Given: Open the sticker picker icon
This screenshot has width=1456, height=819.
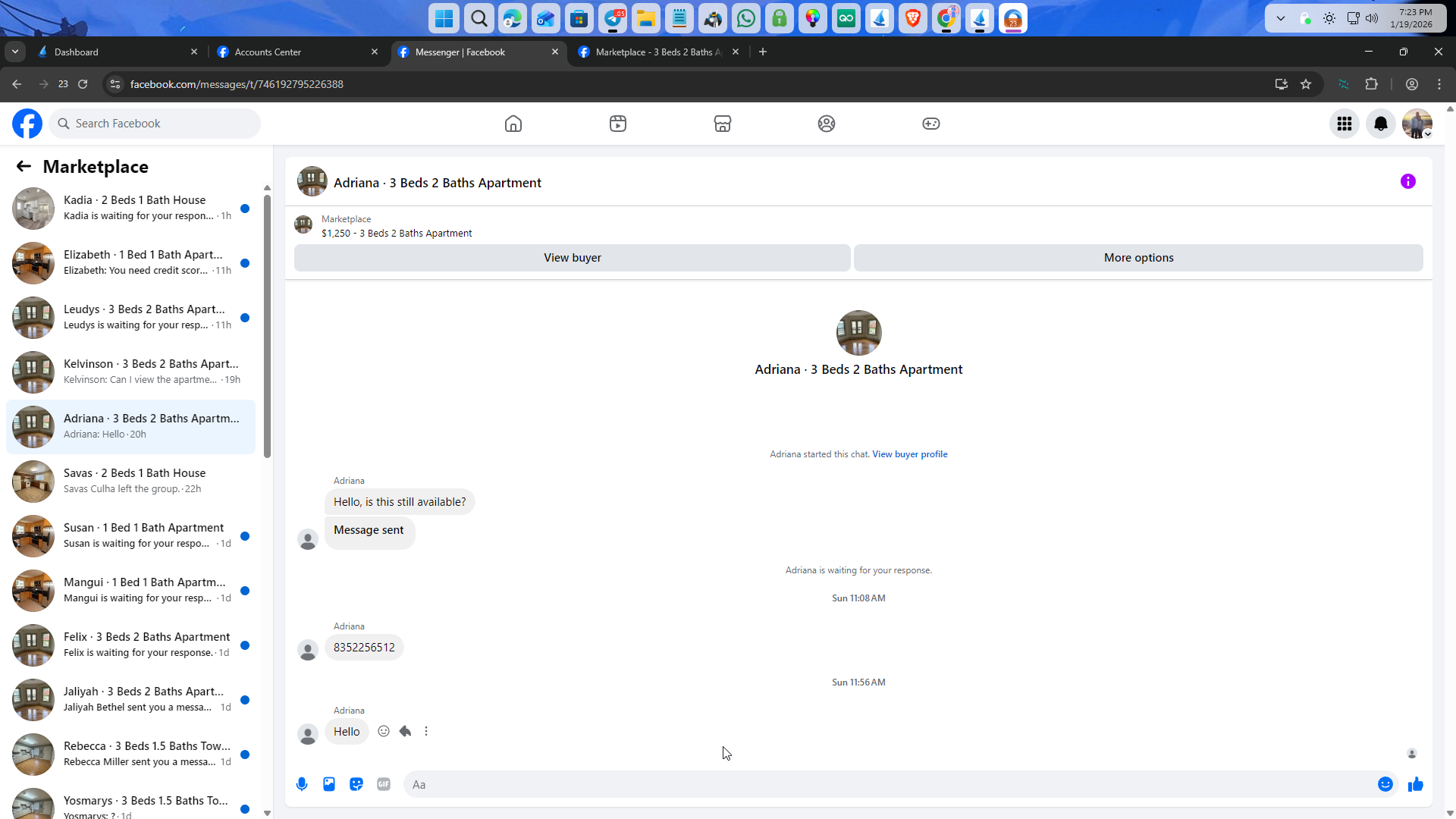Looking at the screenshot, I should tap(356, 784).
